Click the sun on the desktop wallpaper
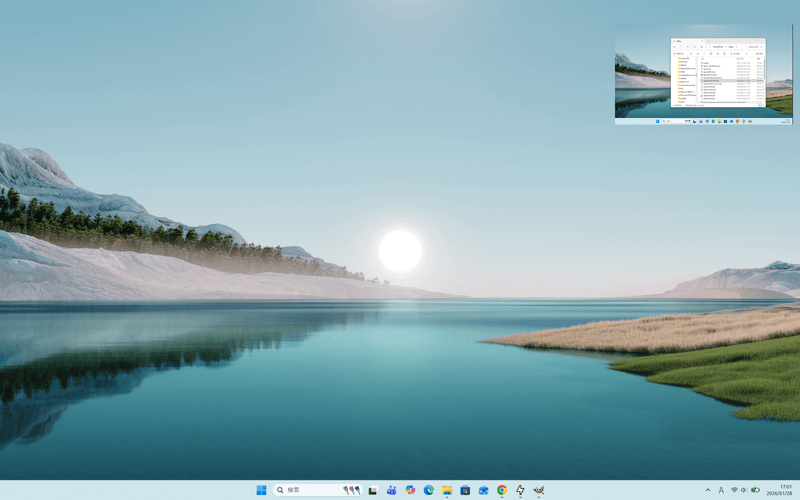This screenshot has height=500, width=800. [400, 251]
